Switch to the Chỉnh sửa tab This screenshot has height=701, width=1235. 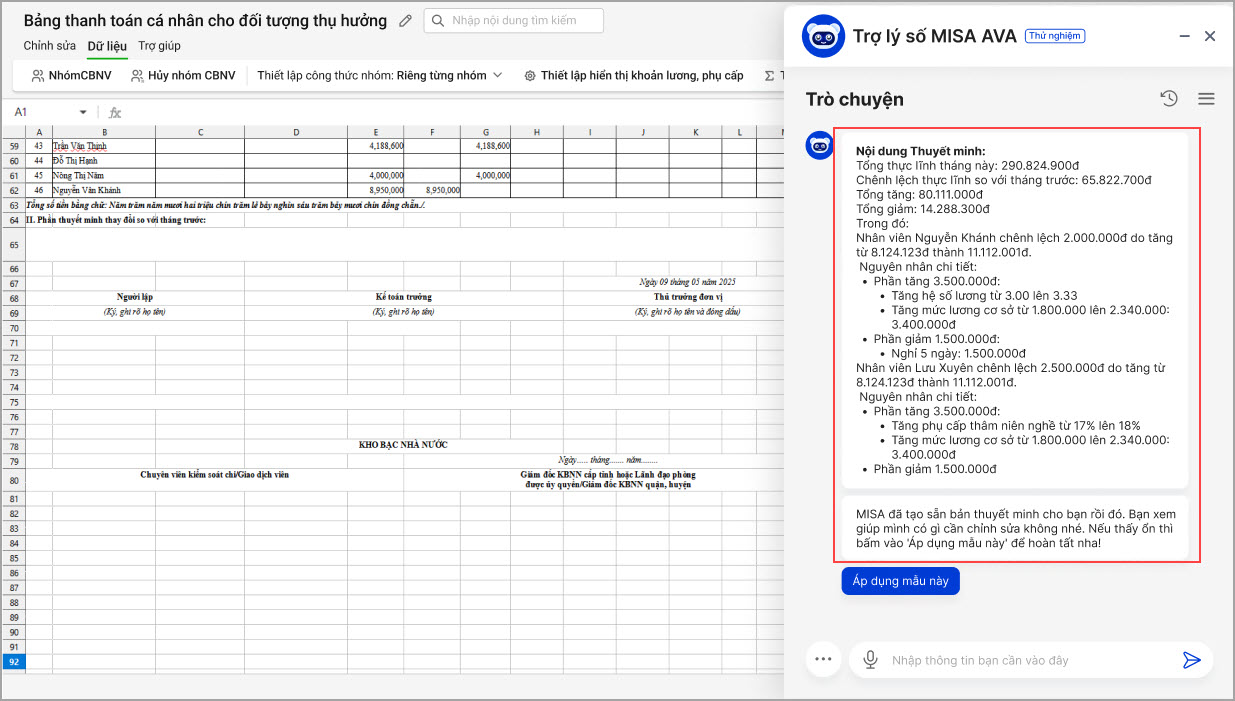[50, 46]
